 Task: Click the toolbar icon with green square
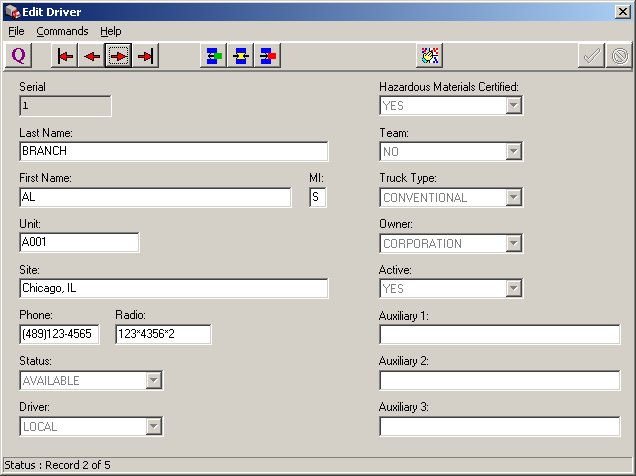(x=214, y=56)
